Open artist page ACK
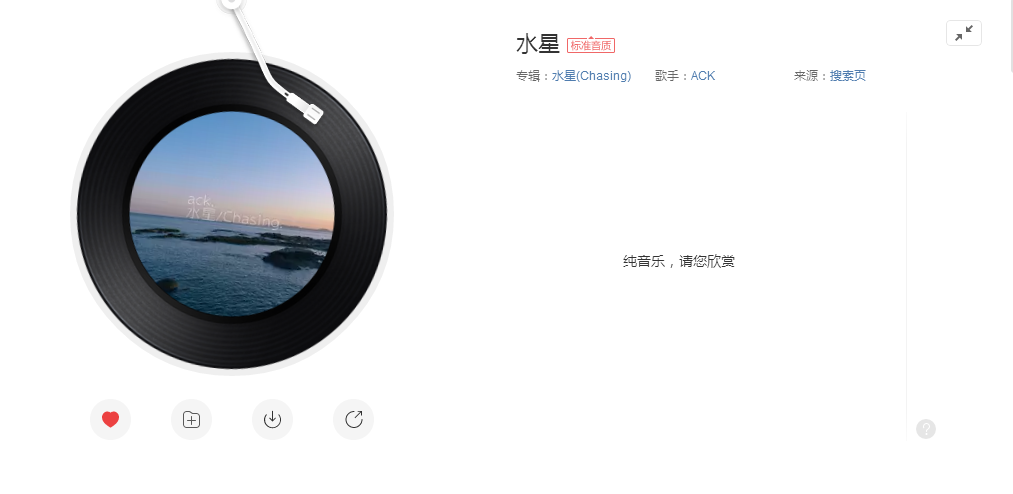1013x494 pixels. point(703,76)
